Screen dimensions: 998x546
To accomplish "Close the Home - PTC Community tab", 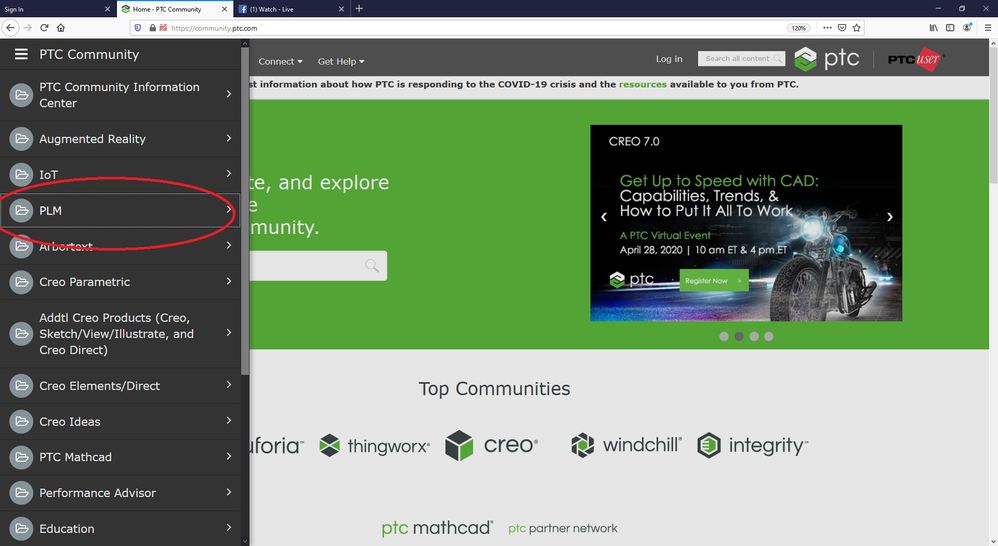I will (x=225, y=9).
